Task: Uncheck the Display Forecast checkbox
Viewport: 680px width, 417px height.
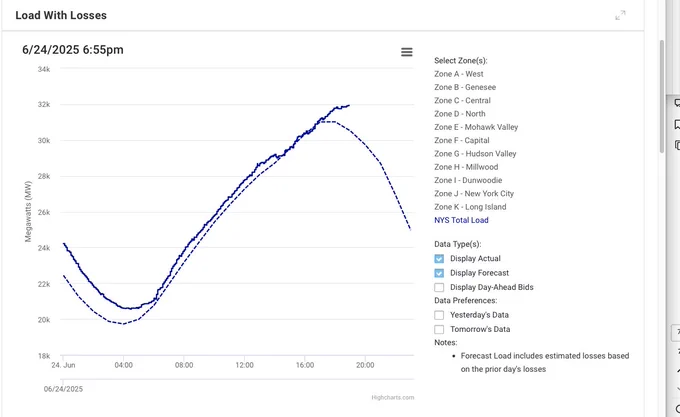Action: (x=439, y=273)
